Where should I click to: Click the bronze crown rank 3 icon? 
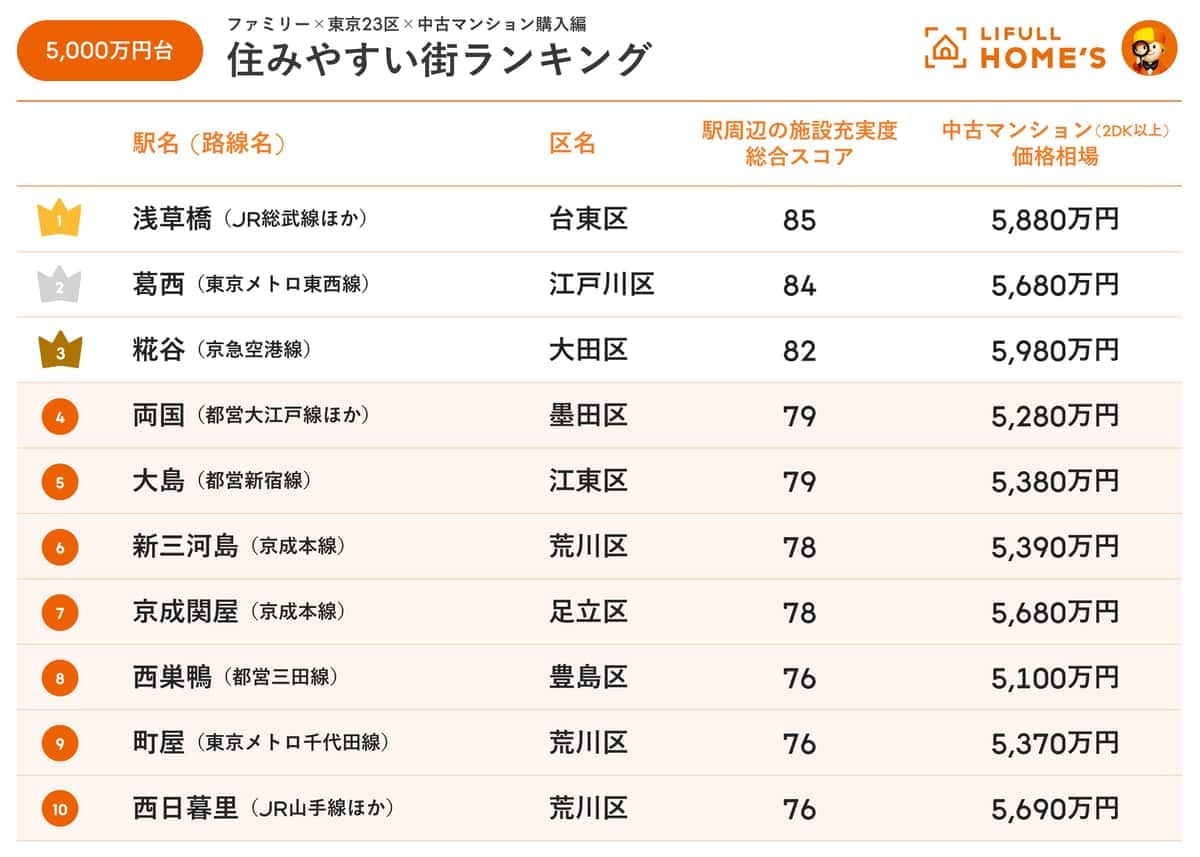tap(59, 351)
